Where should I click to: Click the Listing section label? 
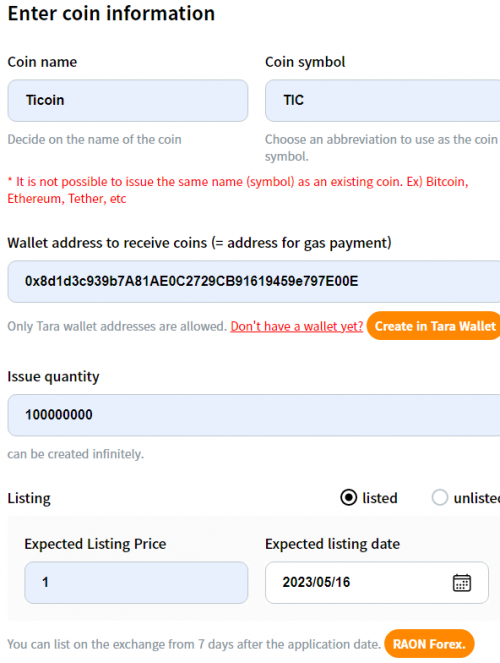(29, 498)
